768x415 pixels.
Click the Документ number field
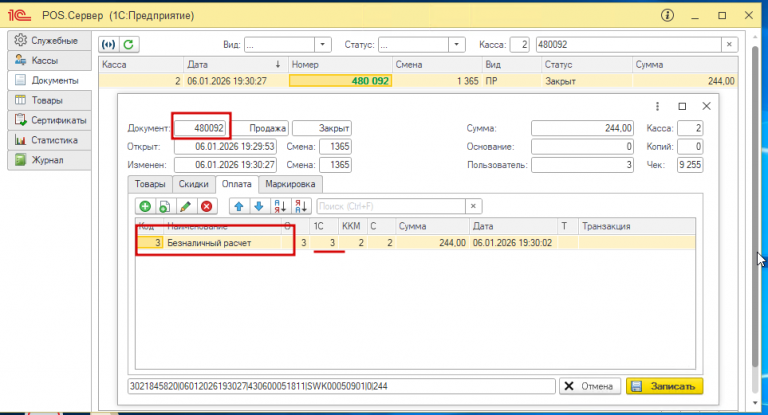201,128
